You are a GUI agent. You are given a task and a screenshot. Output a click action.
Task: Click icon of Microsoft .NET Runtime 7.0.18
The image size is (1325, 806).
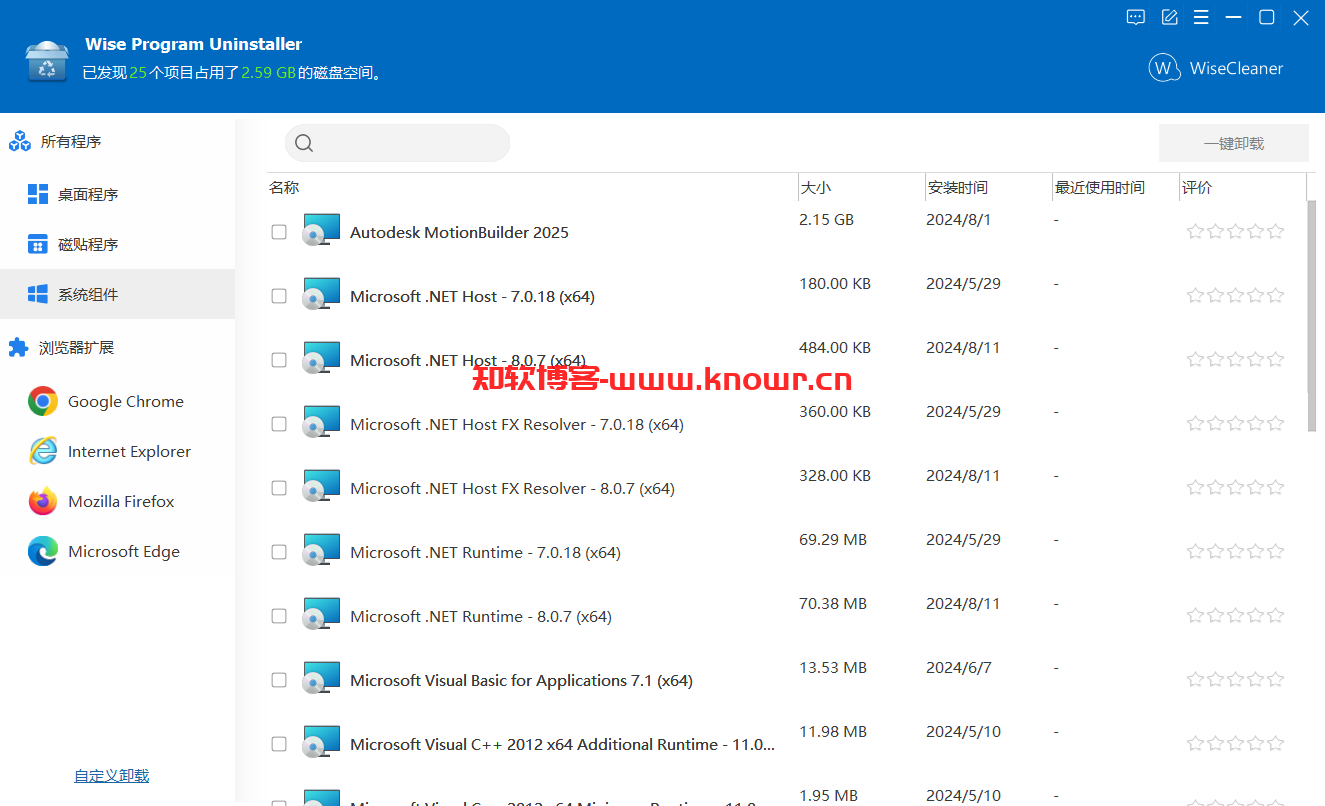tap(321, 551)
